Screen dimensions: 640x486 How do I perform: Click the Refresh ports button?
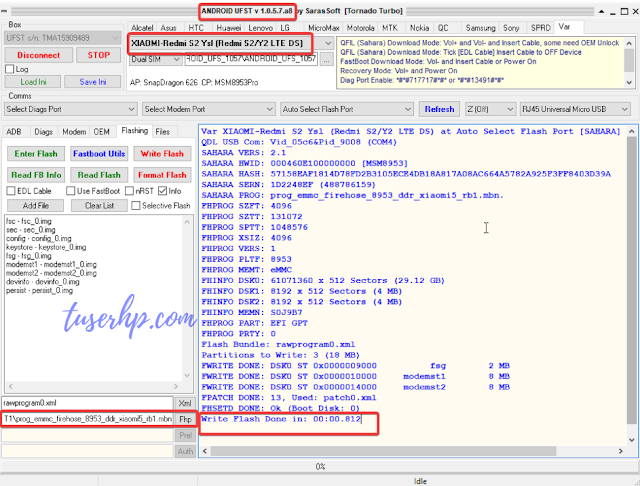click(x=439, y=109)
